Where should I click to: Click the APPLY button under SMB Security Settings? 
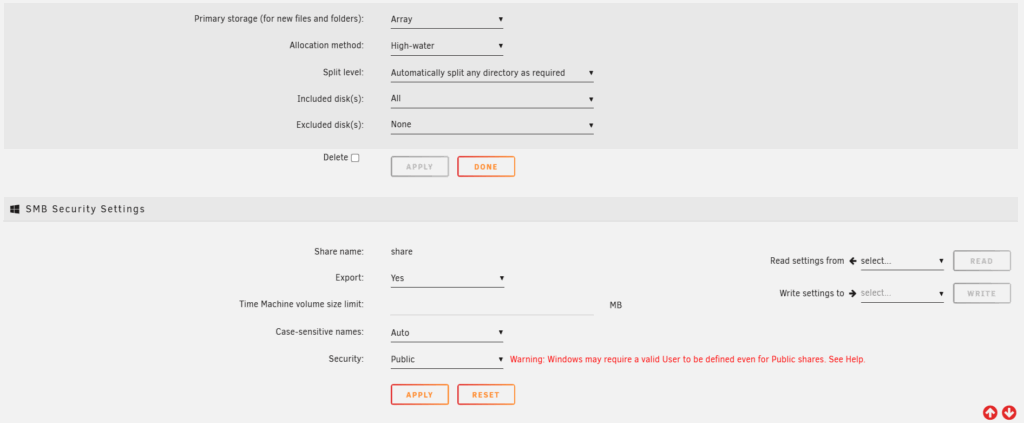420,395
